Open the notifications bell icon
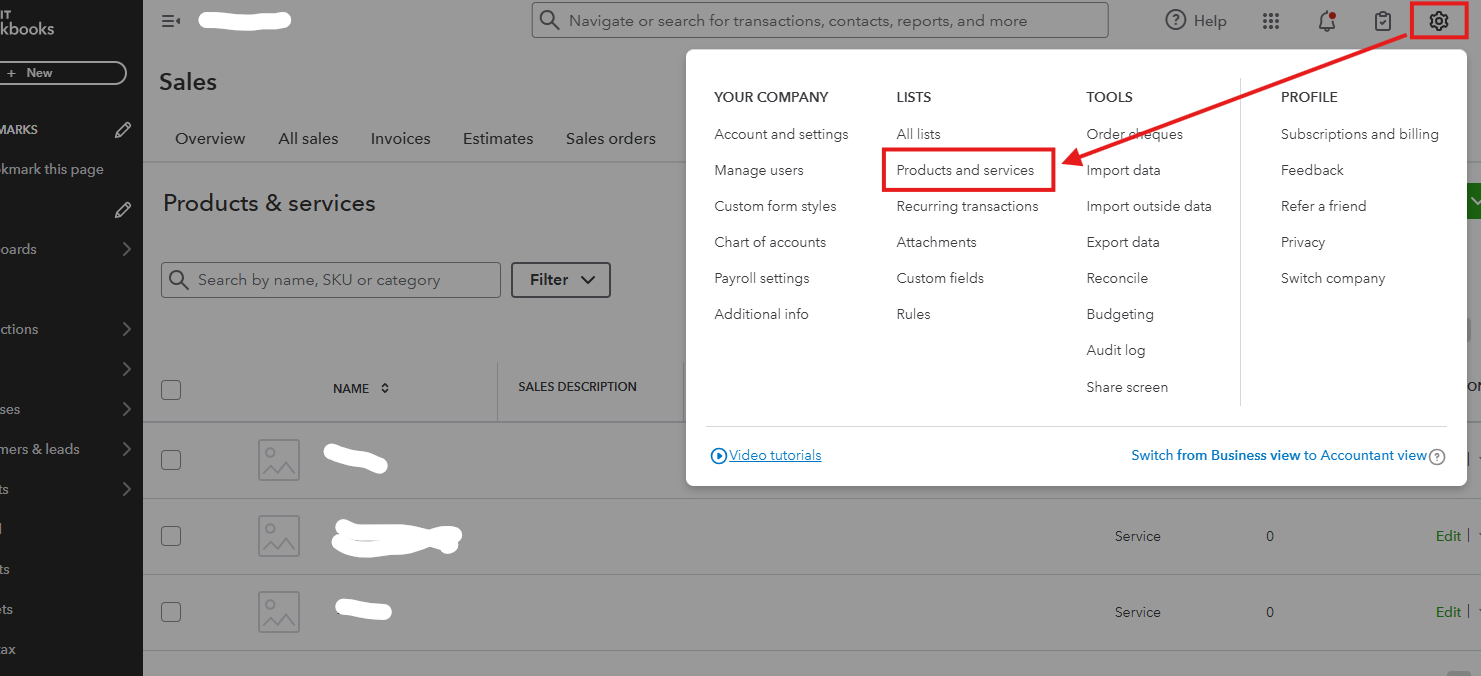The image size is (1481, 676). [1327, 21]
